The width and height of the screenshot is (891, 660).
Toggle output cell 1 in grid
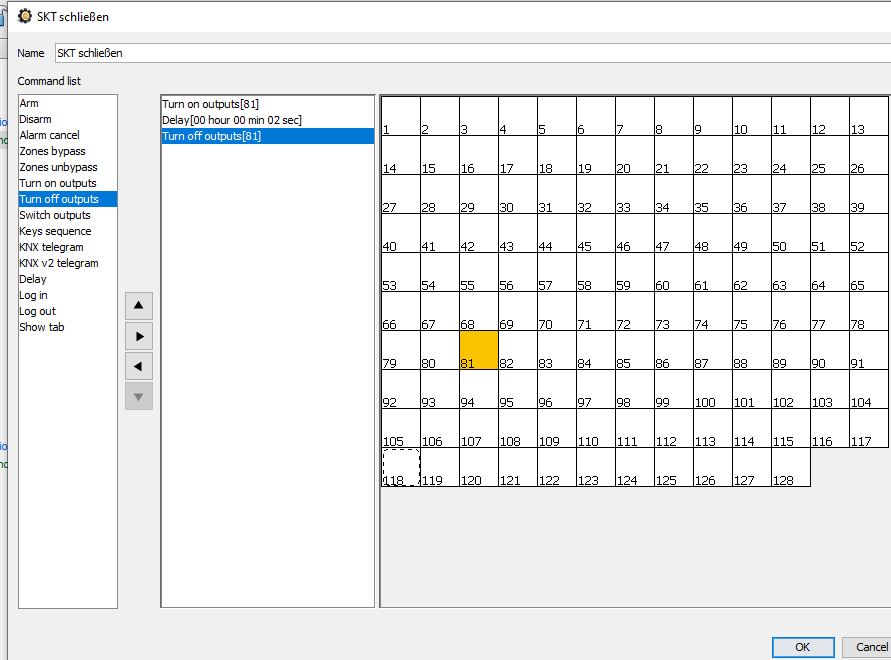(x=401, y=116)
